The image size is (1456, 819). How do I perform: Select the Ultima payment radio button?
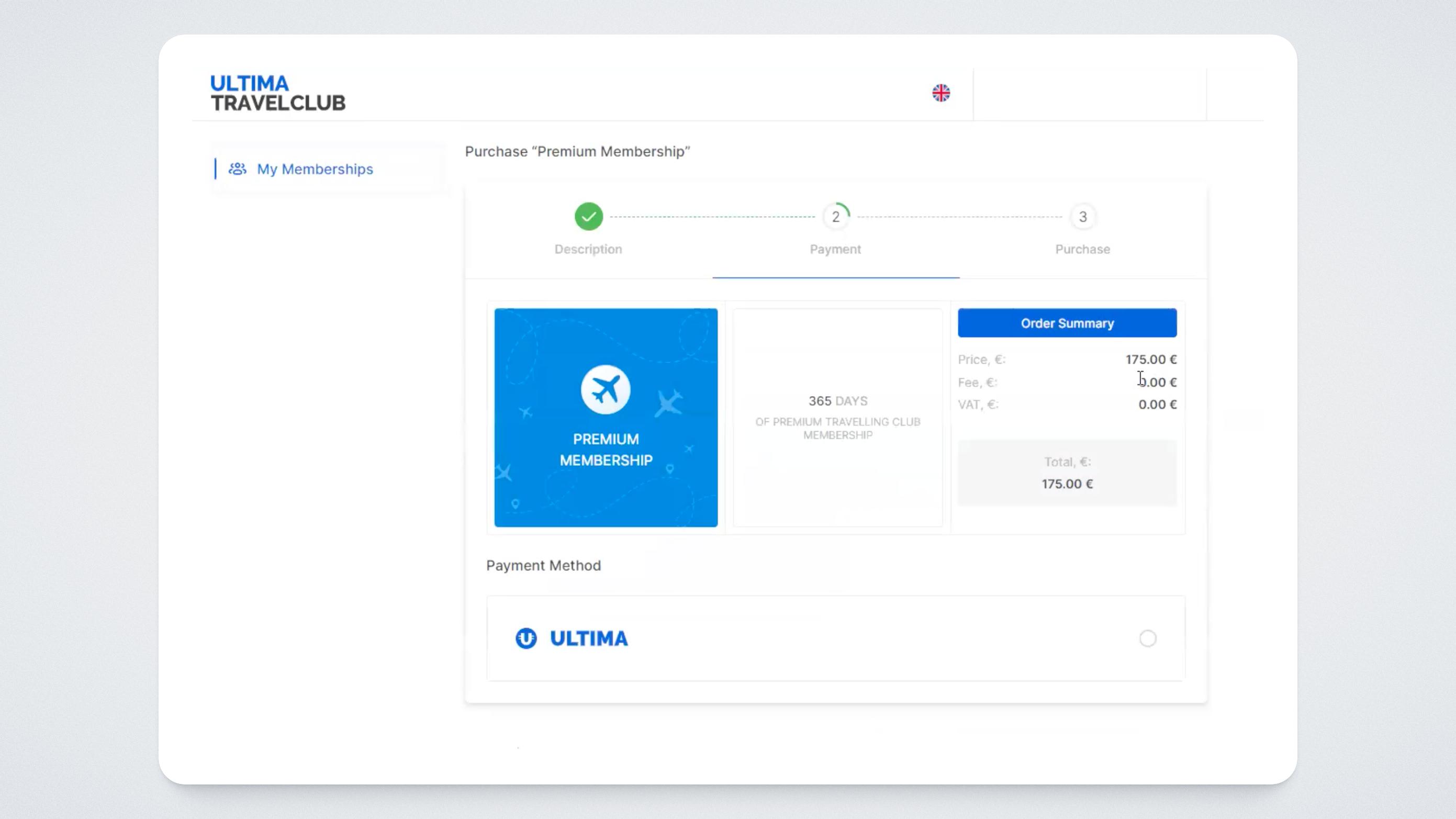click(x=1147, y=638)
